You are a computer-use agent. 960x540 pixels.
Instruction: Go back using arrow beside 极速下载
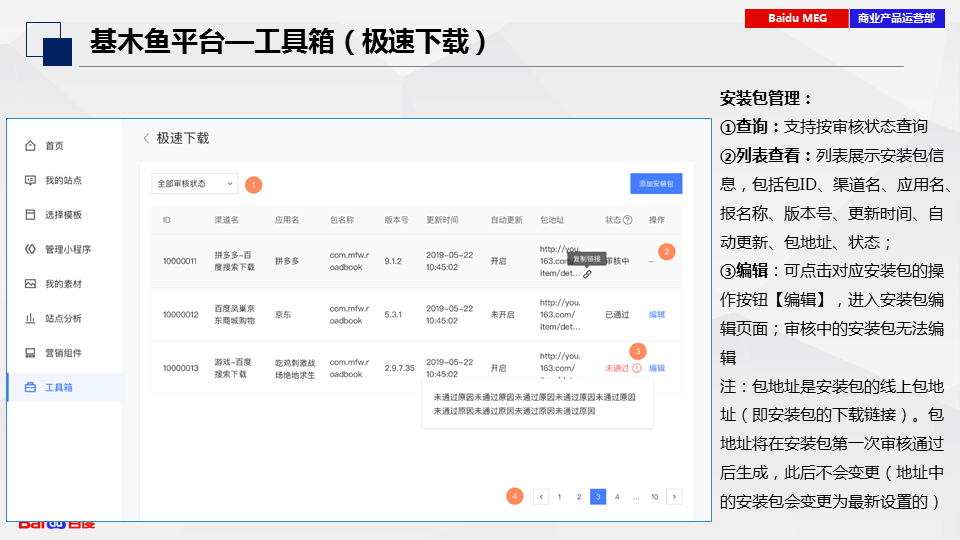(146, 138)
